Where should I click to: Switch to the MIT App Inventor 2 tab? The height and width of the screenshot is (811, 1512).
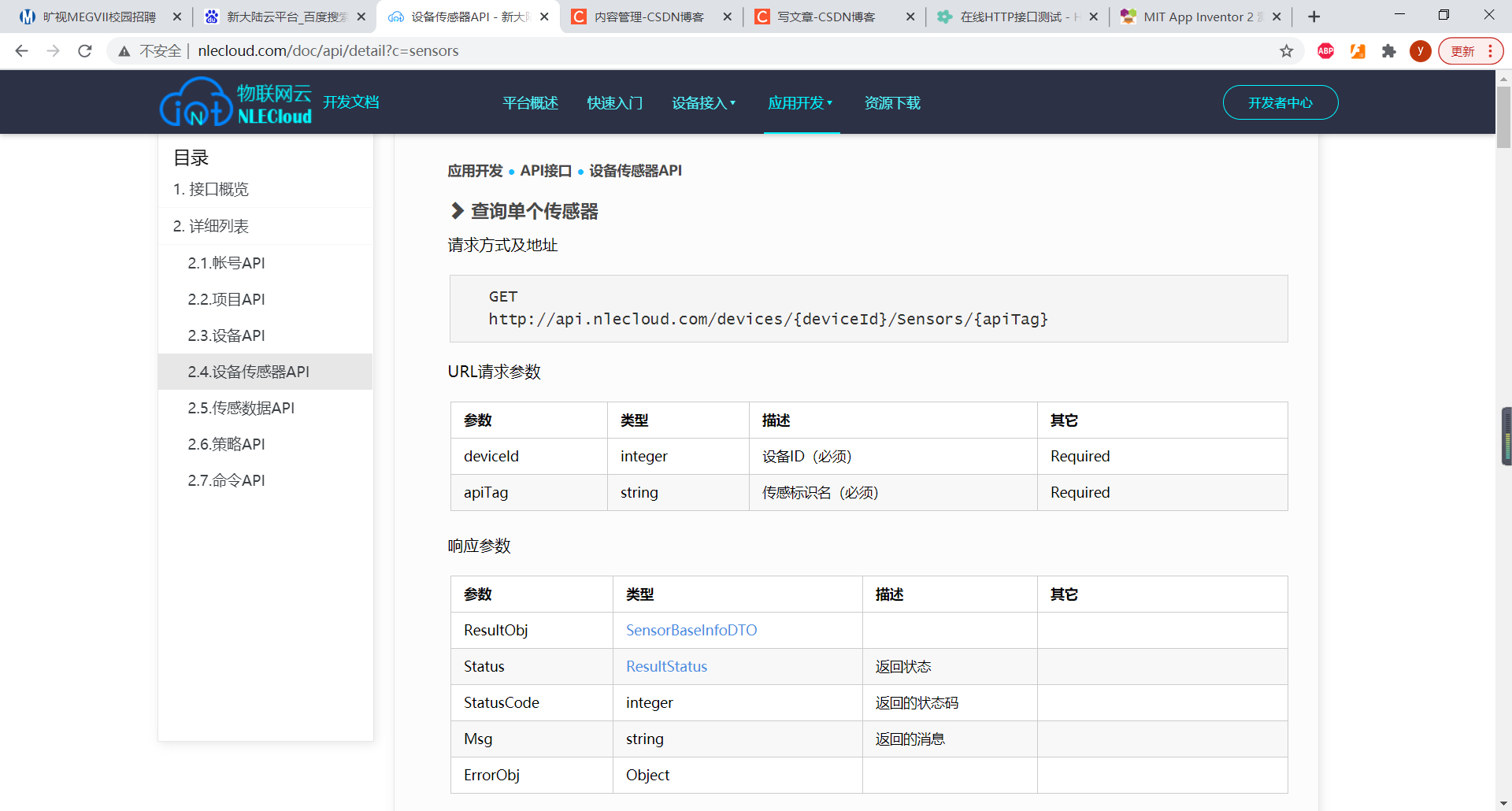tap(1200, 17)
